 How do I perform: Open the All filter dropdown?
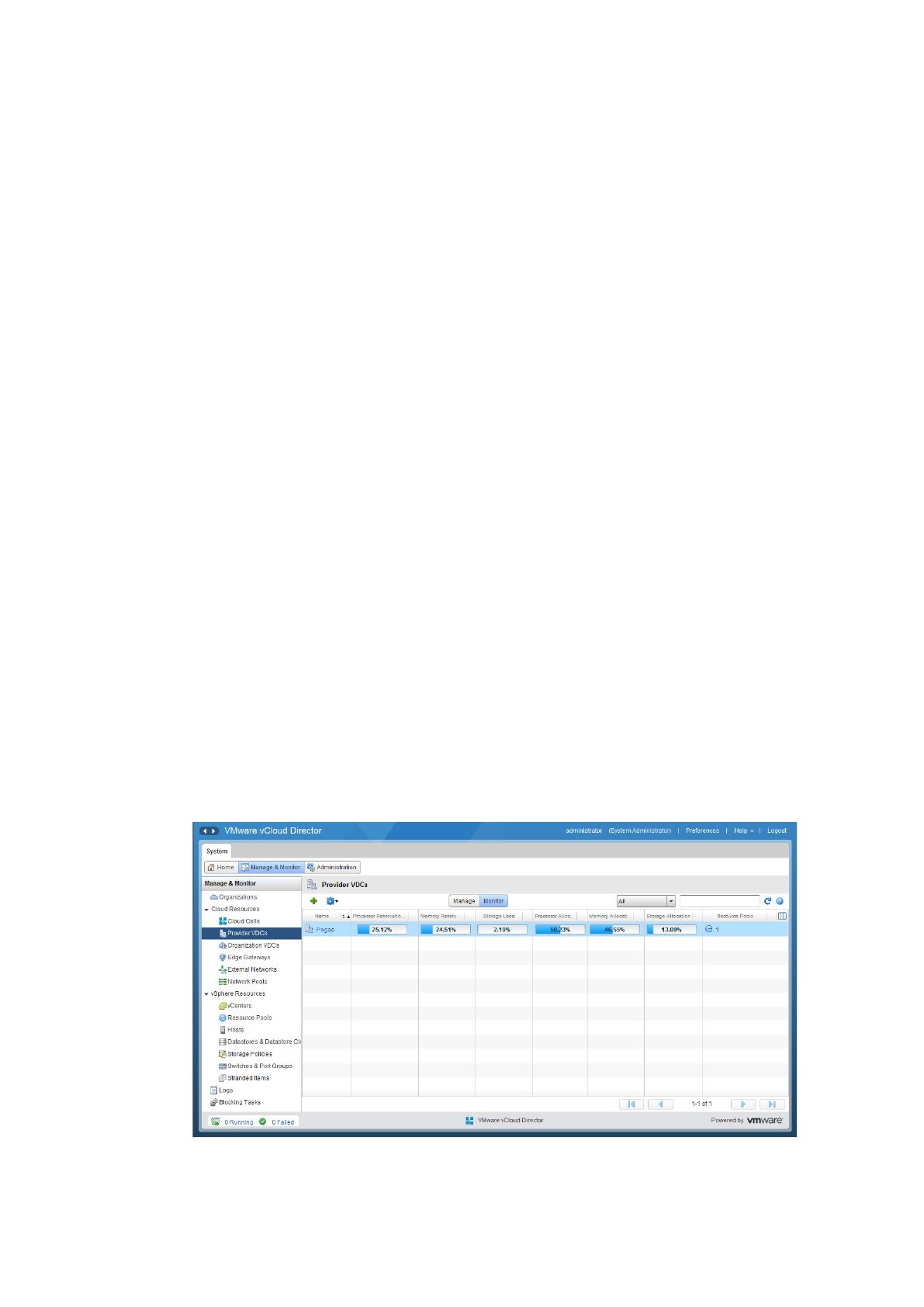point(646,901)
